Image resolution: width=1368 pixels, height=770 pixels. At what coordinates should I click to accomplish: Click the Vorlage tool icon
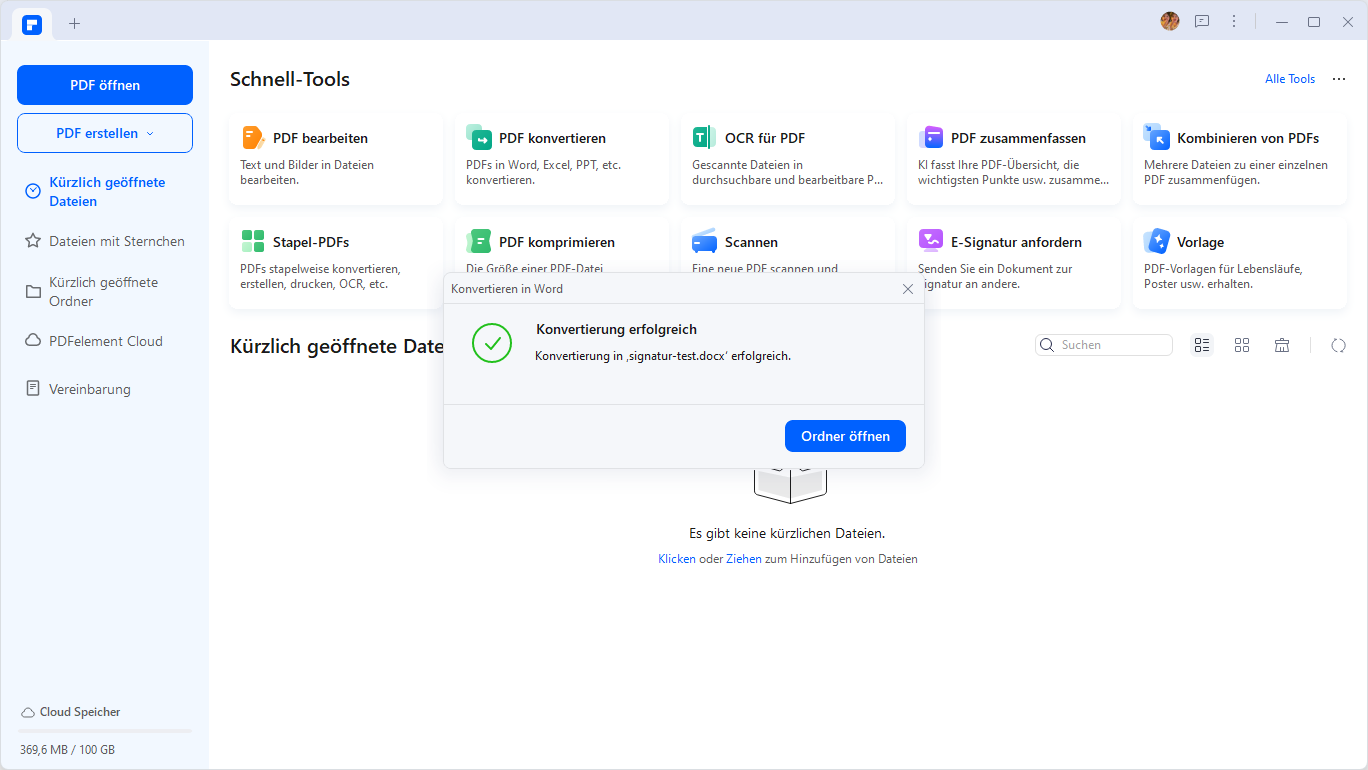(x=1157, y=241)
